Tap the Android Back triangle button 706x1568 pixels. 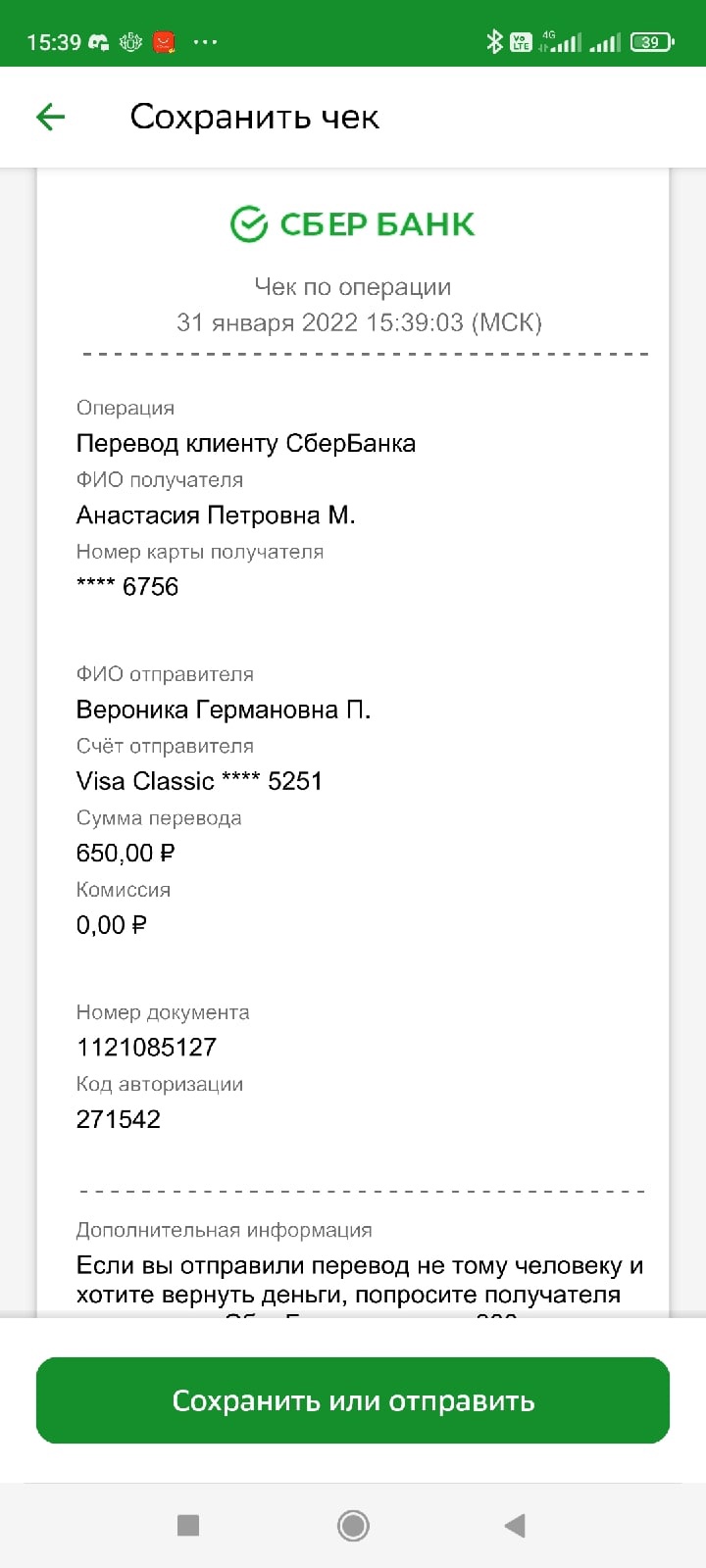[x=515, y=1525]
